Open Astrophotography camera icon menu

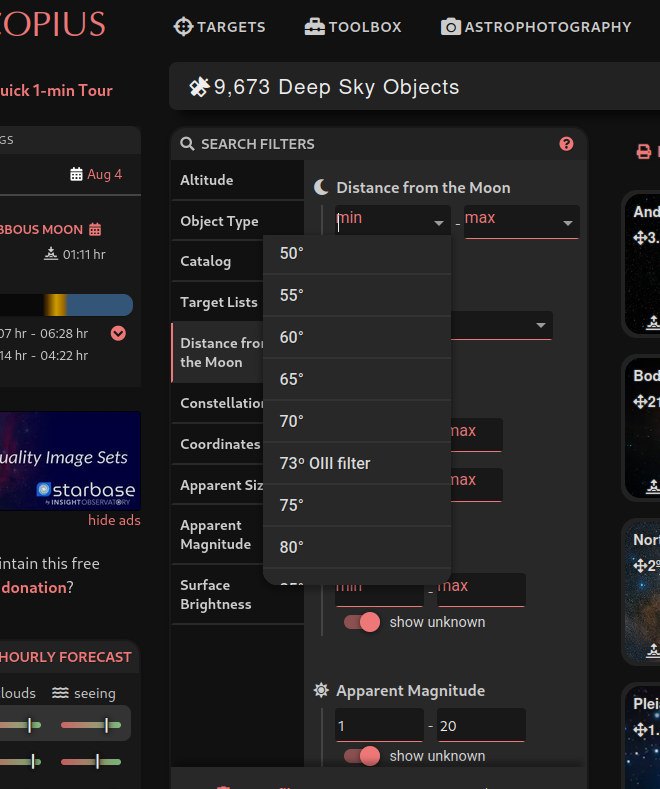click(x=451, y=27)
